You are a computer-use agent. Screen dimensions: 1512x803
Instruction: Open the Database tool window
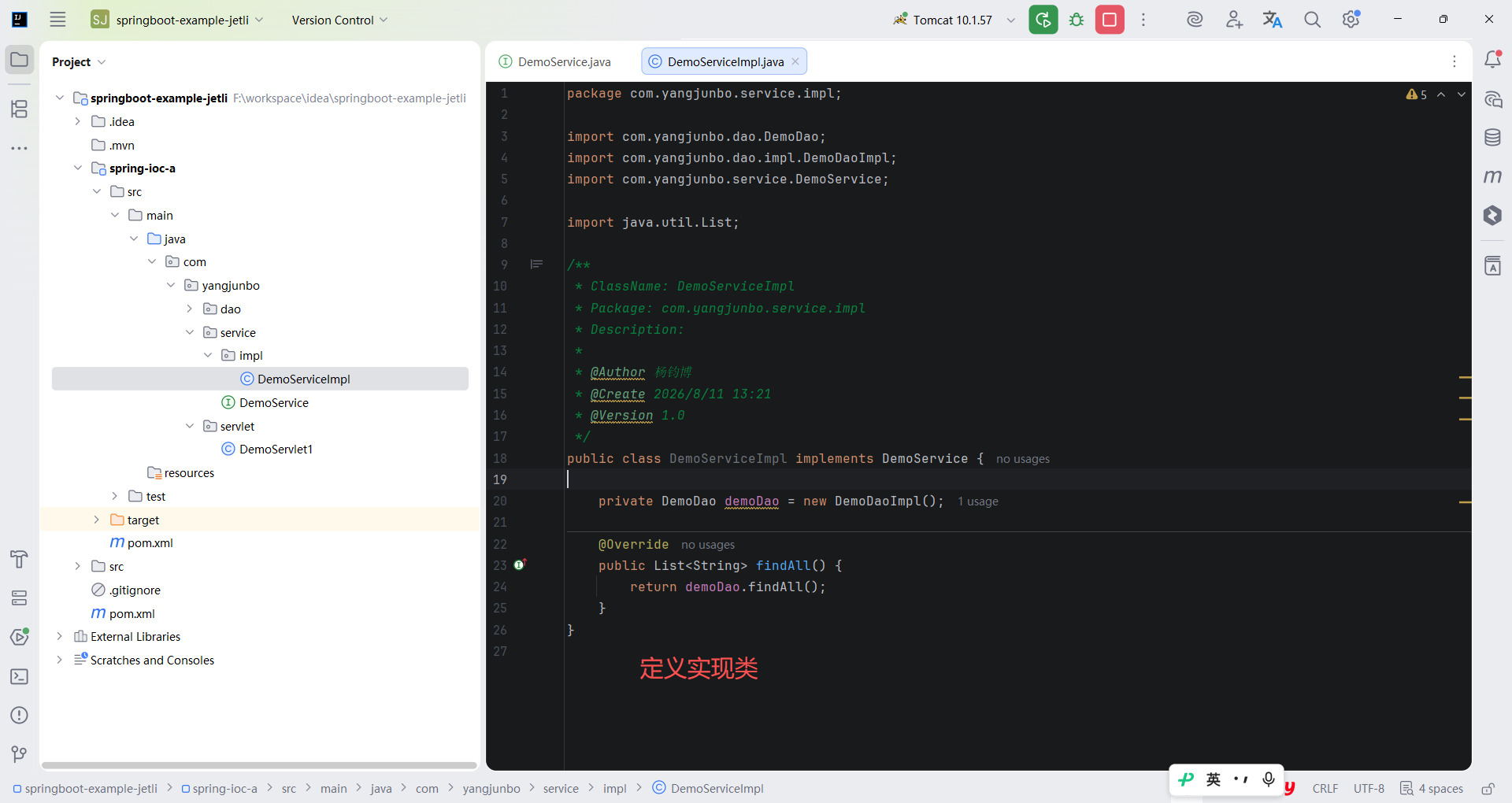(1492, 138)
